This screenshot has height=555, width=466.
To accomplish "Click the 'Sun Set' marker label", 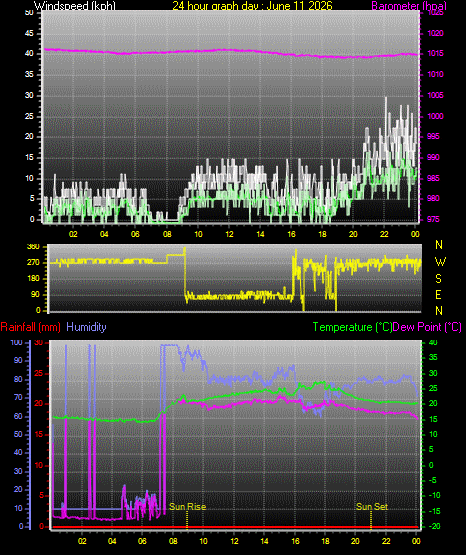I will 372,507.
